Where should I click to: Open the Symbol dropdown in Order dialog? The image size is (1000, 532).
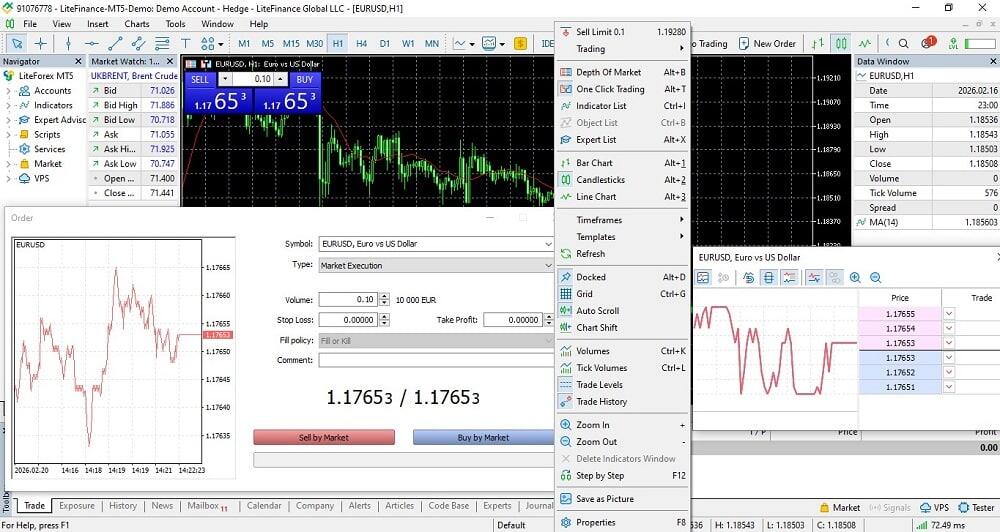coord(548,244)
